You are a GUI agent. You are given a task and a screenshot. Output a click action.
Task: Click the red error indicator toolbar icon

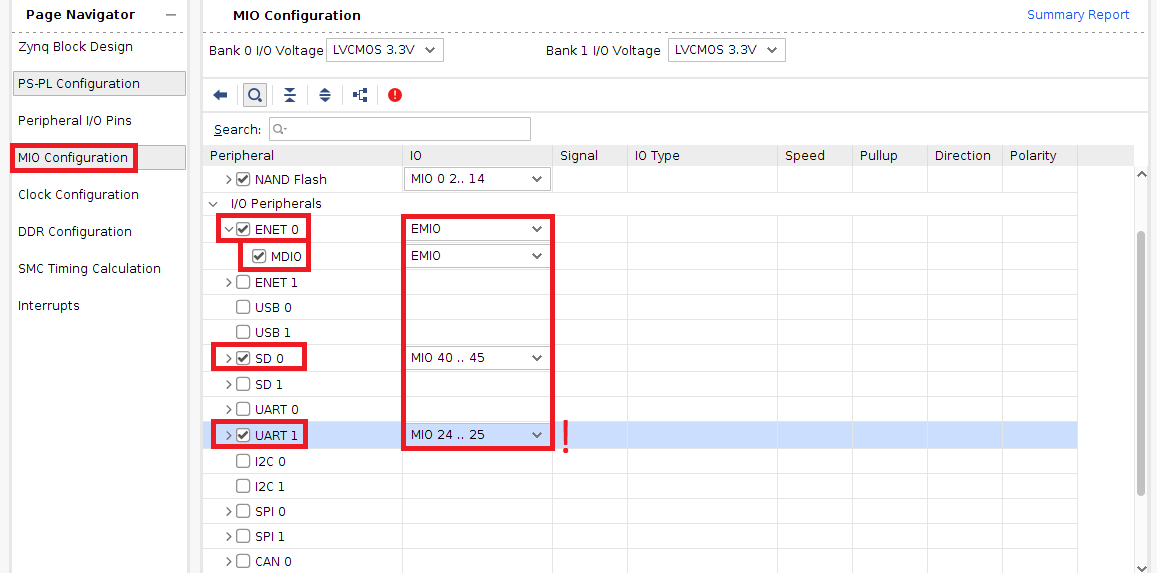395,95
